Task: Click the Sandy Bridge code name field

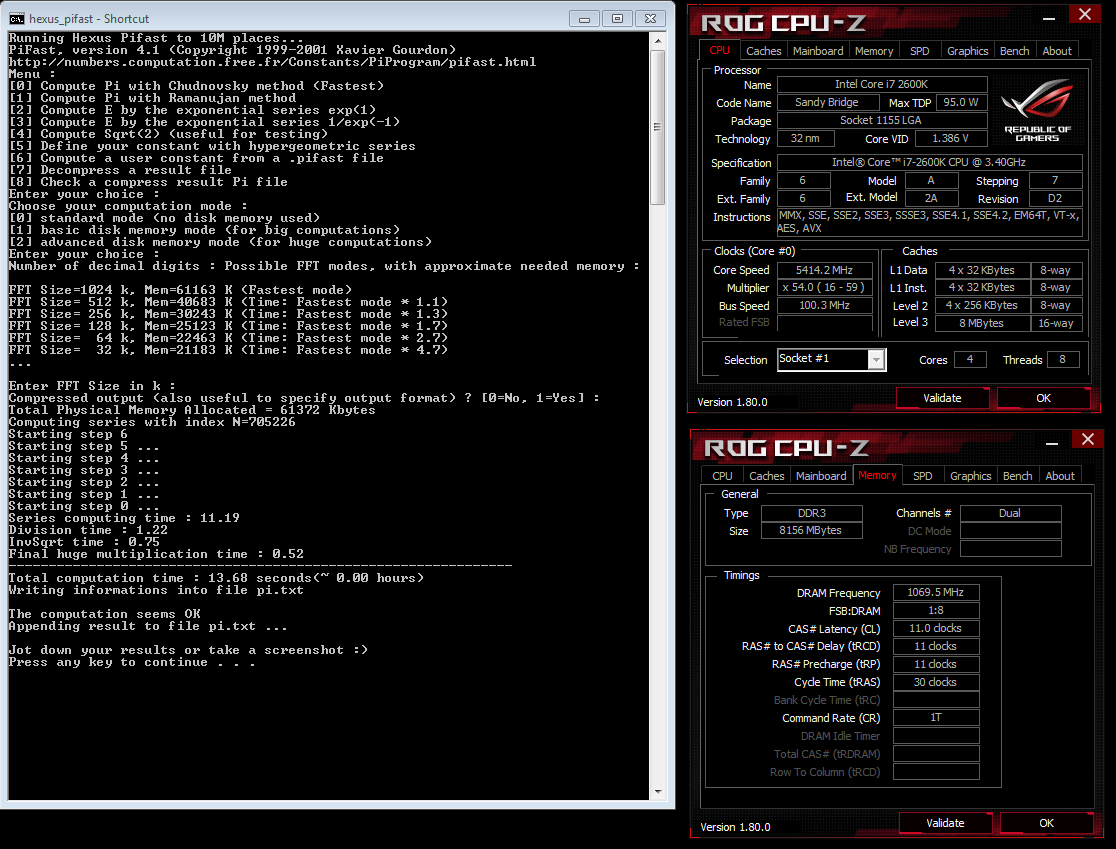Action: (827, 102)
